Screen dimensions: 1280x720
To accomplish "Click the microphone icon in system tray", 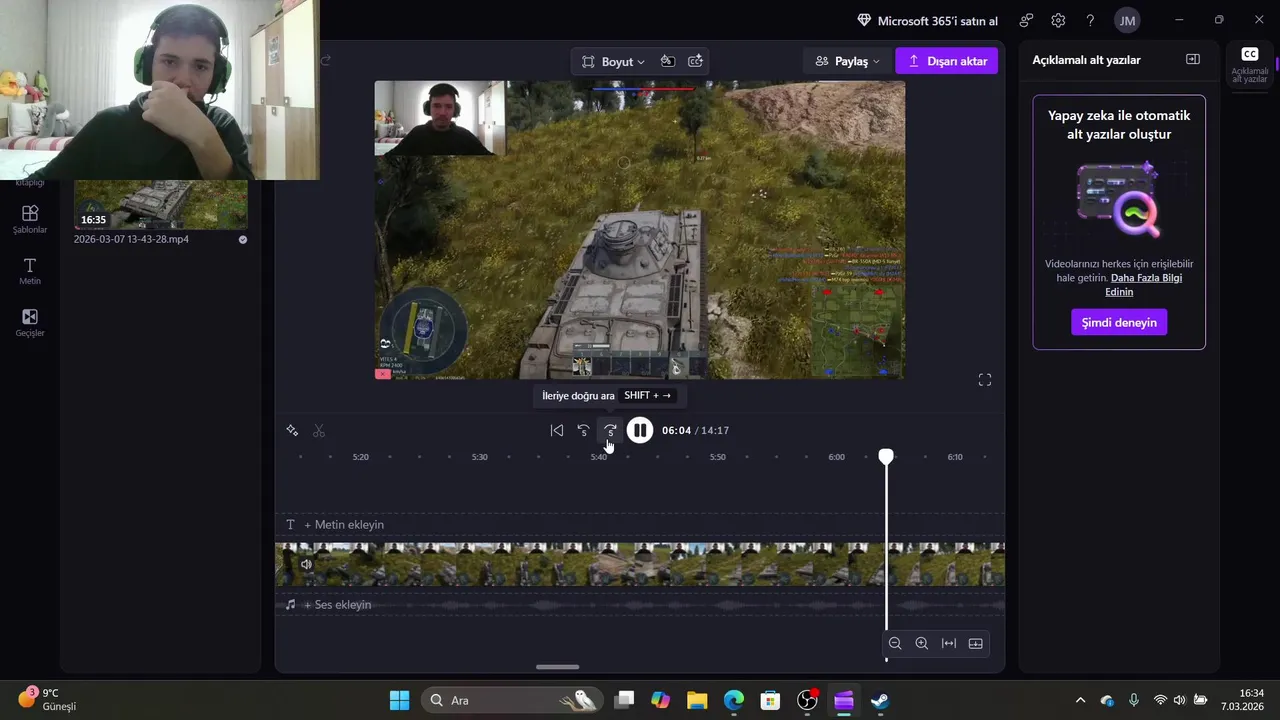I will pos(1134,700).
